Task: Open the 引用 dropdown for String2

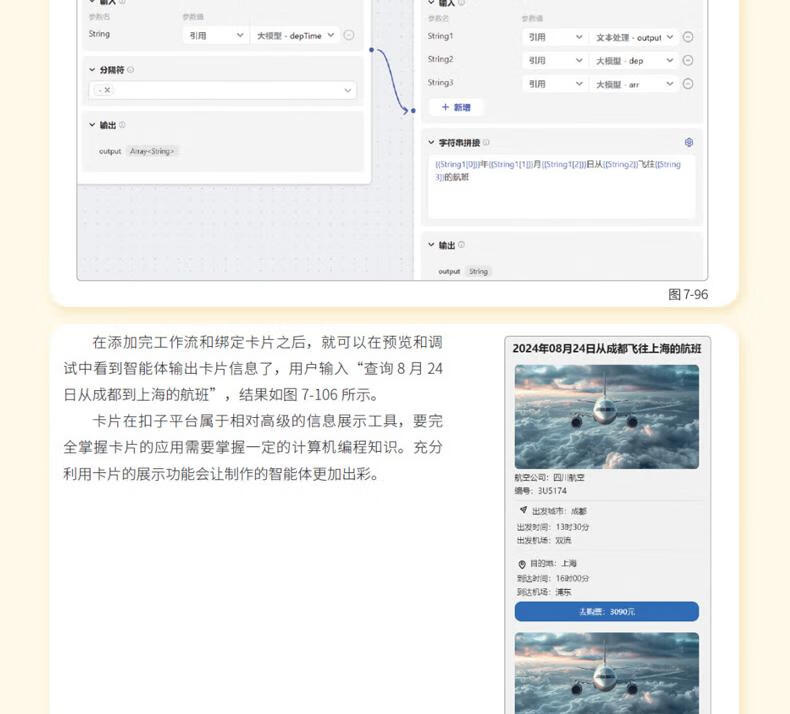Action: 554,60
